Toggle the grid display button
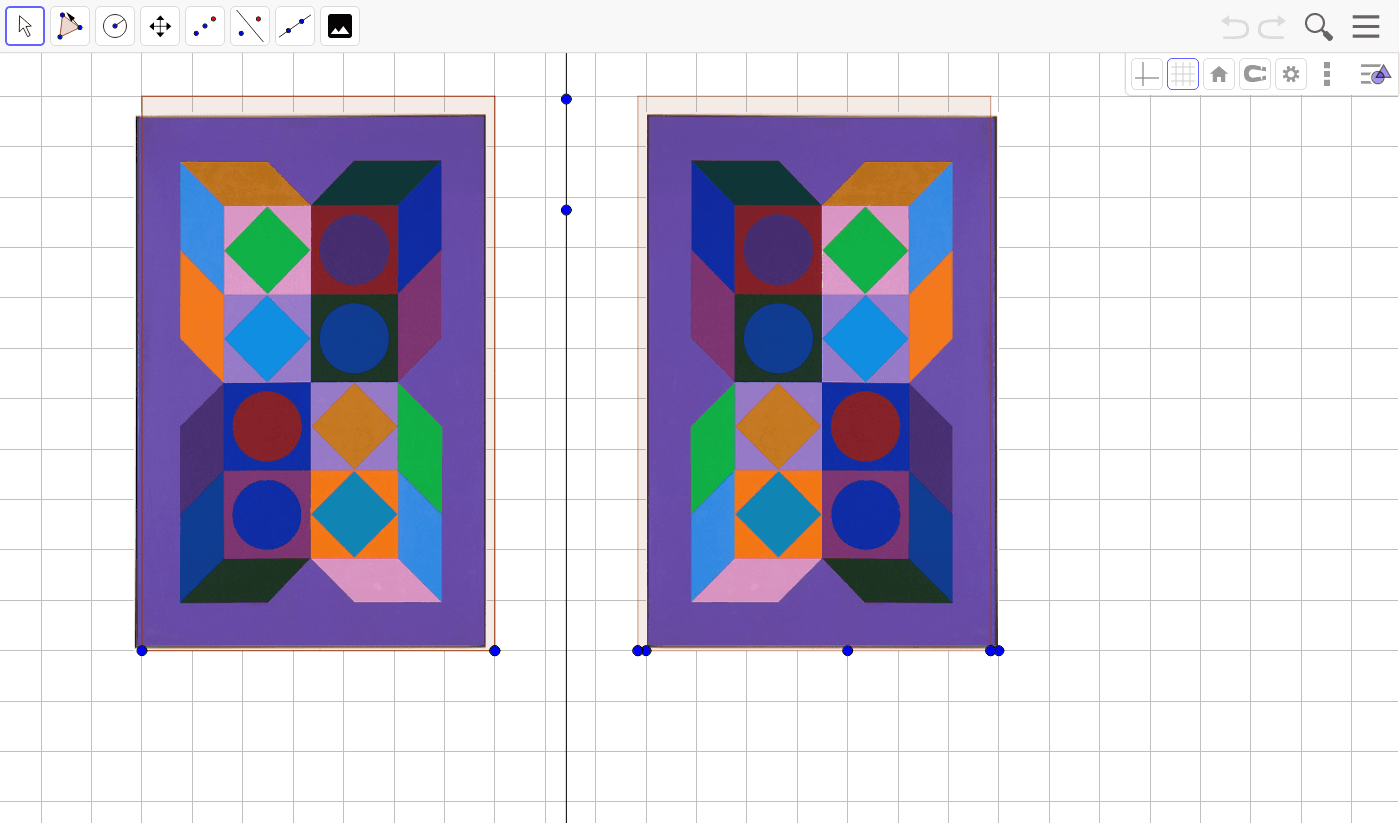This screenshot has width=1400, height=825. click(1183, 74)
